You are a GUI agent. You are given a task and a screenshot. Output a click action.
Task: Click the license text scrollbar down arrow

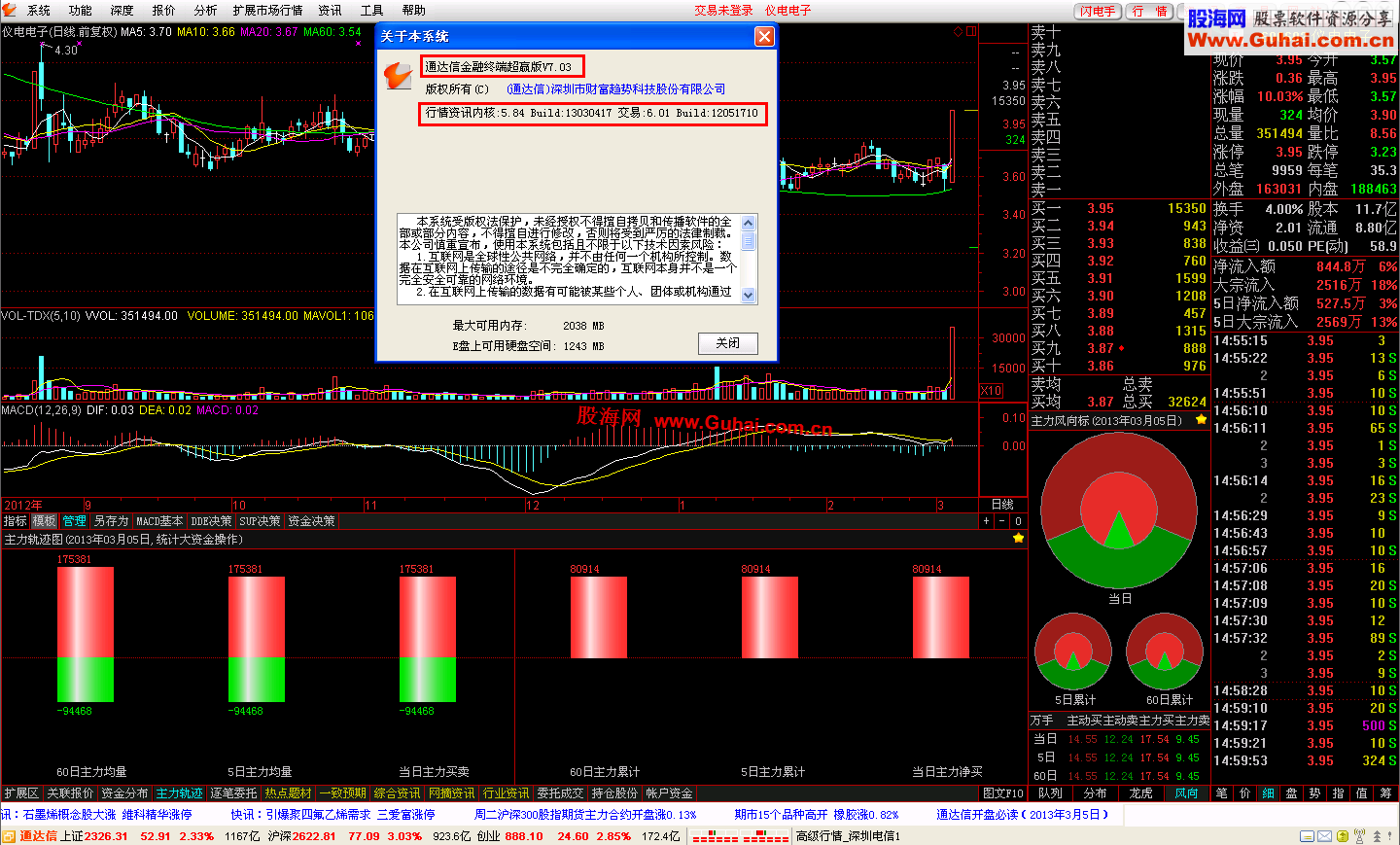tap(748, 295)
